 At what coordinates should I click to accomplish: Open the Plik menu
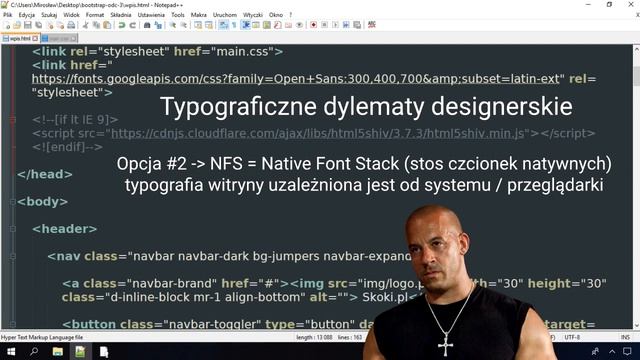[7, 15]
